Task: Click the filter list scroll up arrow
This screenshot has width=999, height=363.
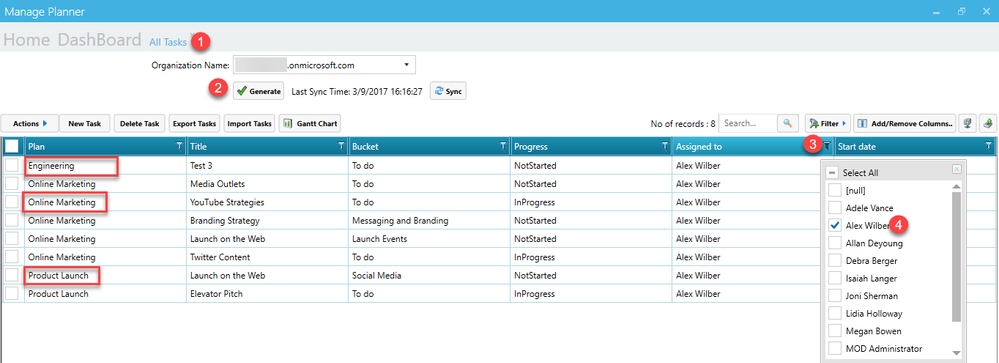Action: (x=956, y=187)
